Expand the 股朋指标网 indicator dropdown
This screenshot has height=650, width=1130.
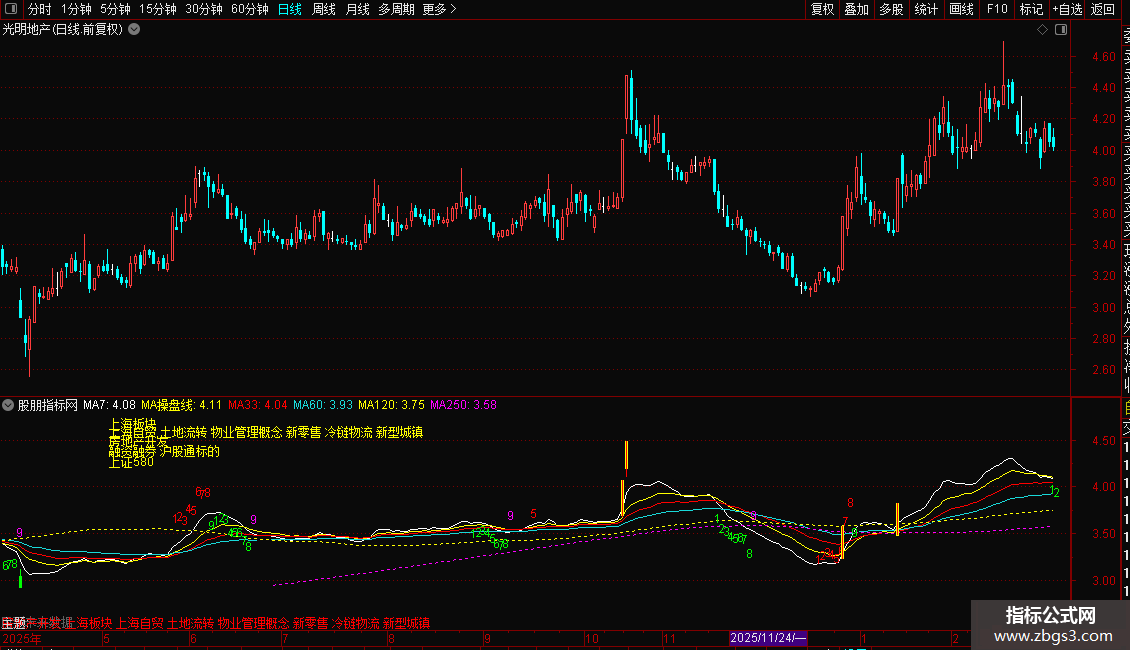pyautogui.click(x=8, y=405)
